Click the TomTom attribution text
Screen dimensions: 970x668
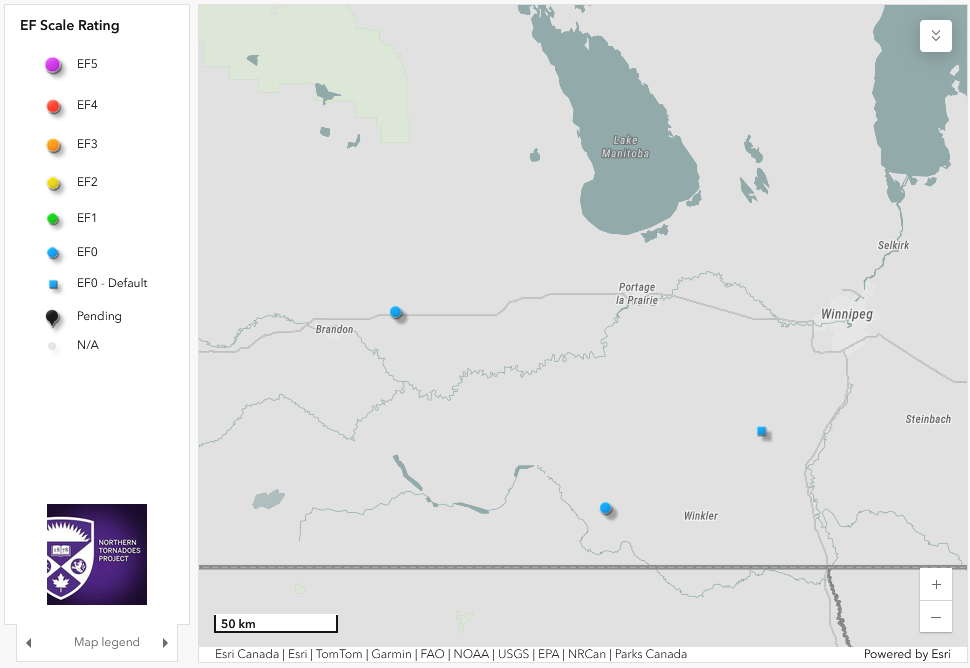(339, 654)
